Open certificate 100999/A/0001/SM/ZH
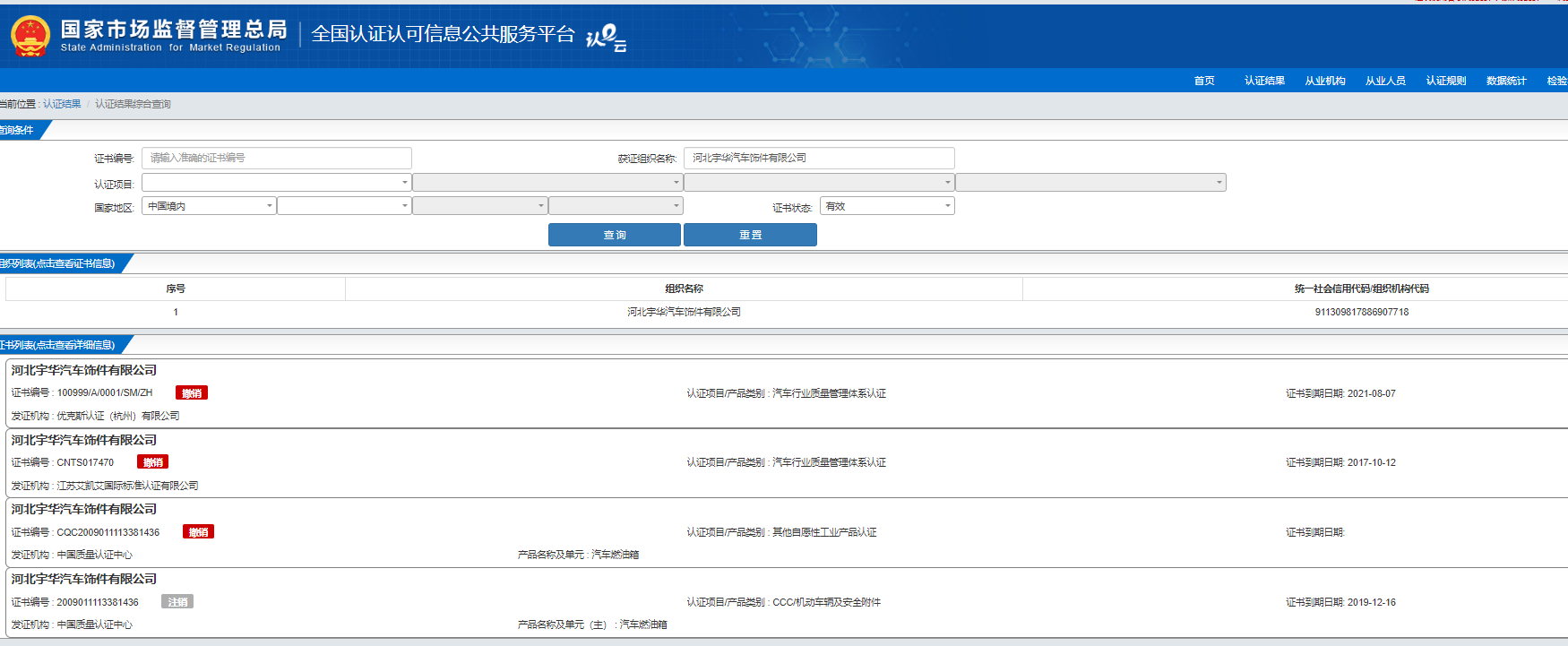 tap(105, 392)
